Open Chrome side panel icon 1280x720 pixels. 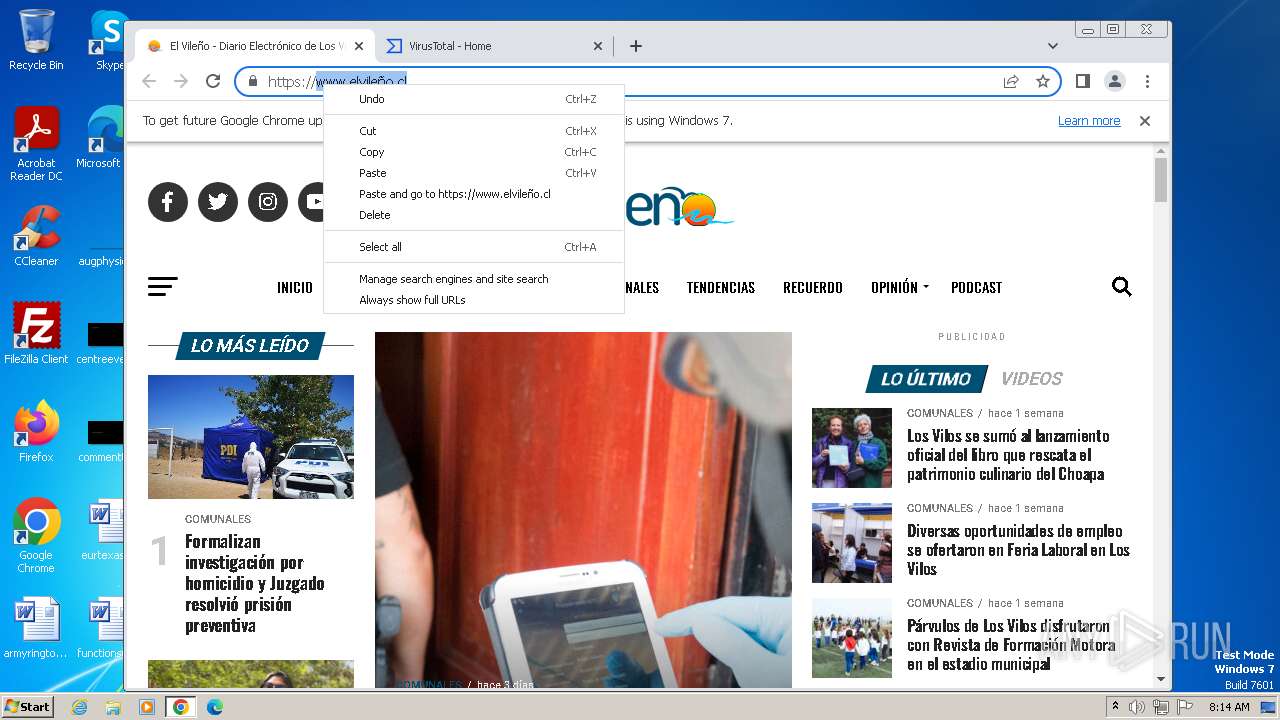pos(1082,81)
